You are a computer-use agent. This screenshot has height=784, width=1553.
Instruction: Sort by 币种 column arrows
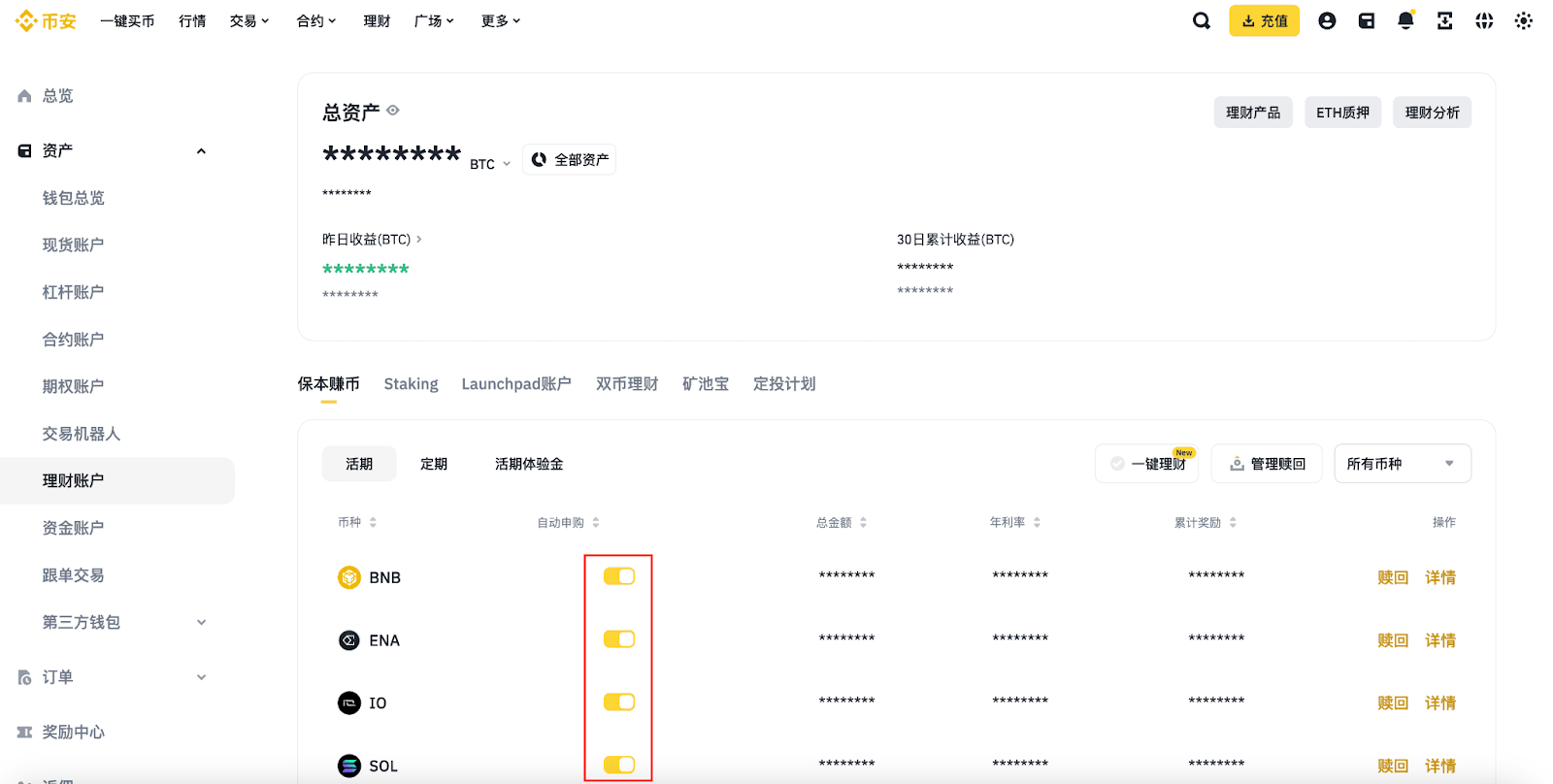373,522
